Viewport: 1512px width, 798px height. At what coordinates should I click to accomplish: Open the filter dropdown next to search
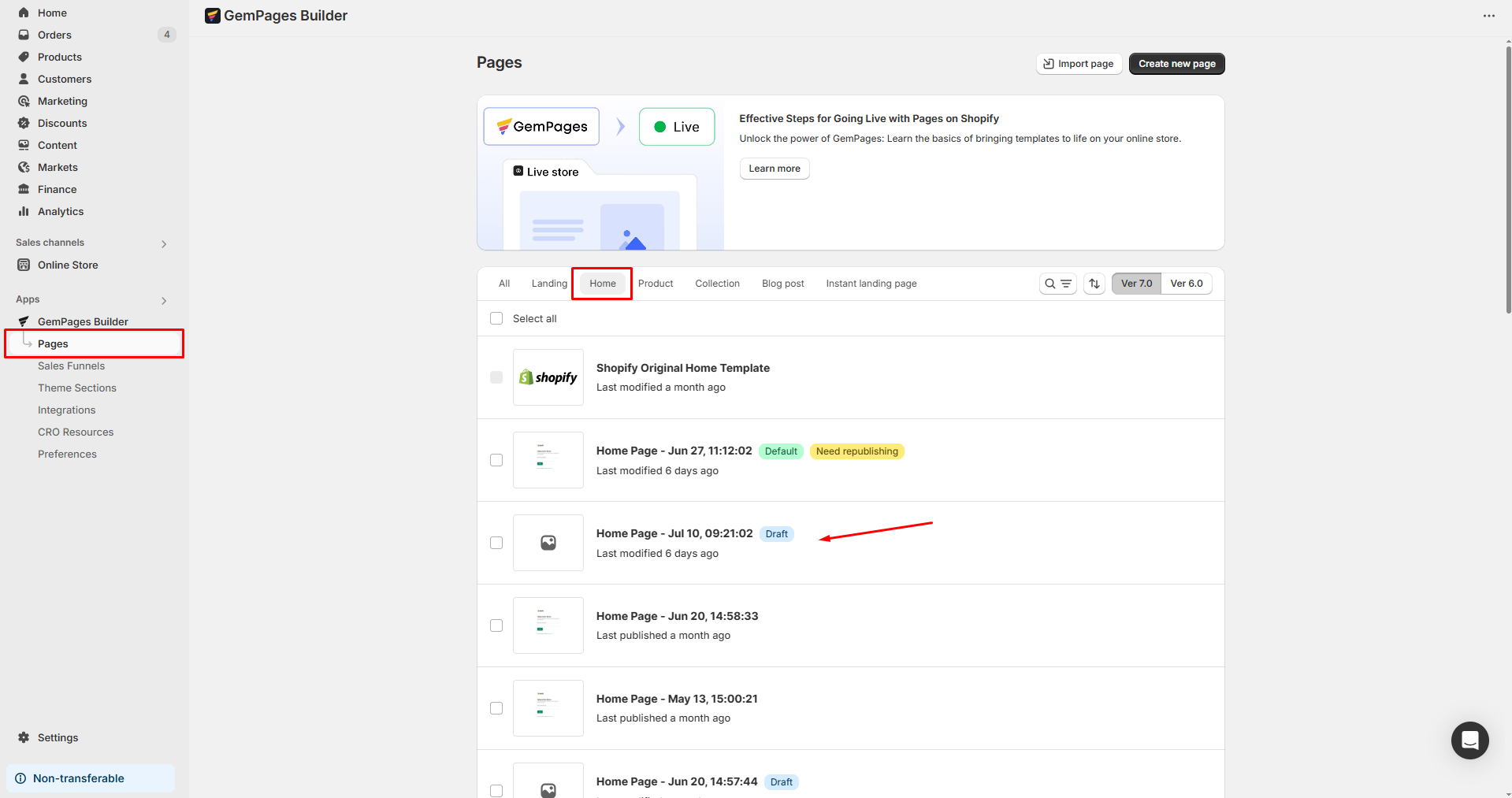click(1065, 284)
